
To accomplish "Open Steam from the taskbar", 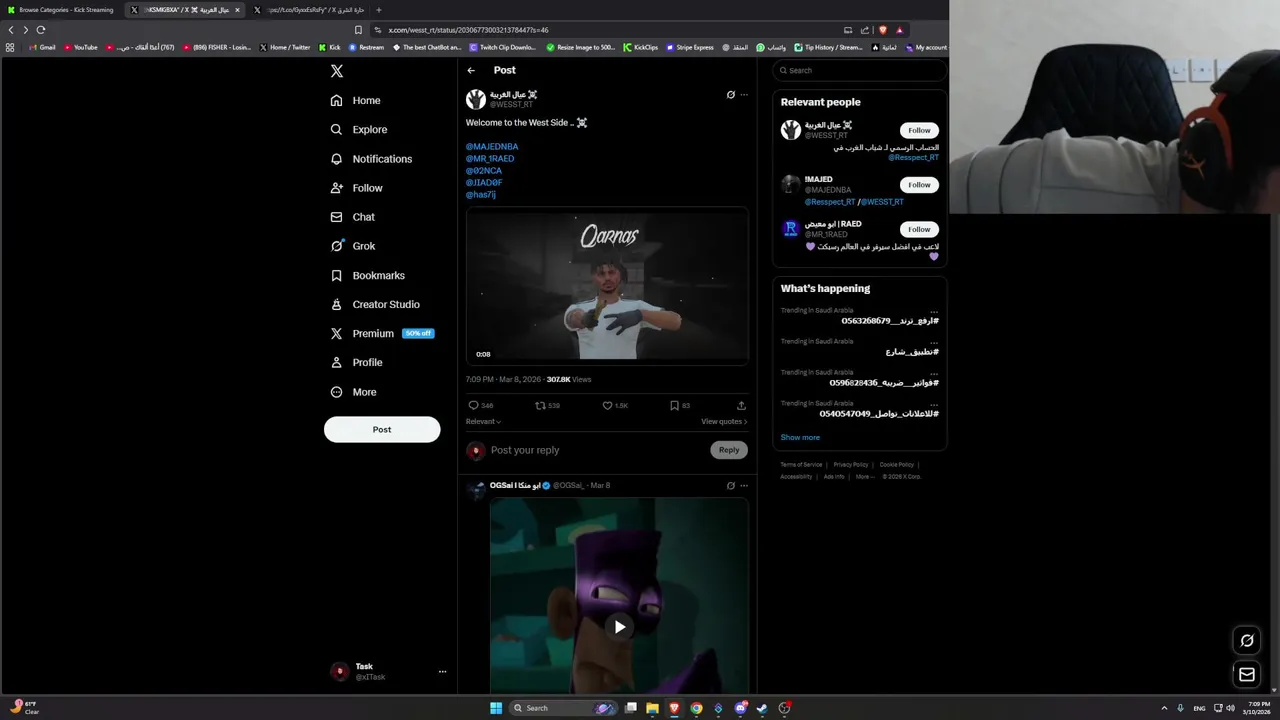I will (762, 708).
